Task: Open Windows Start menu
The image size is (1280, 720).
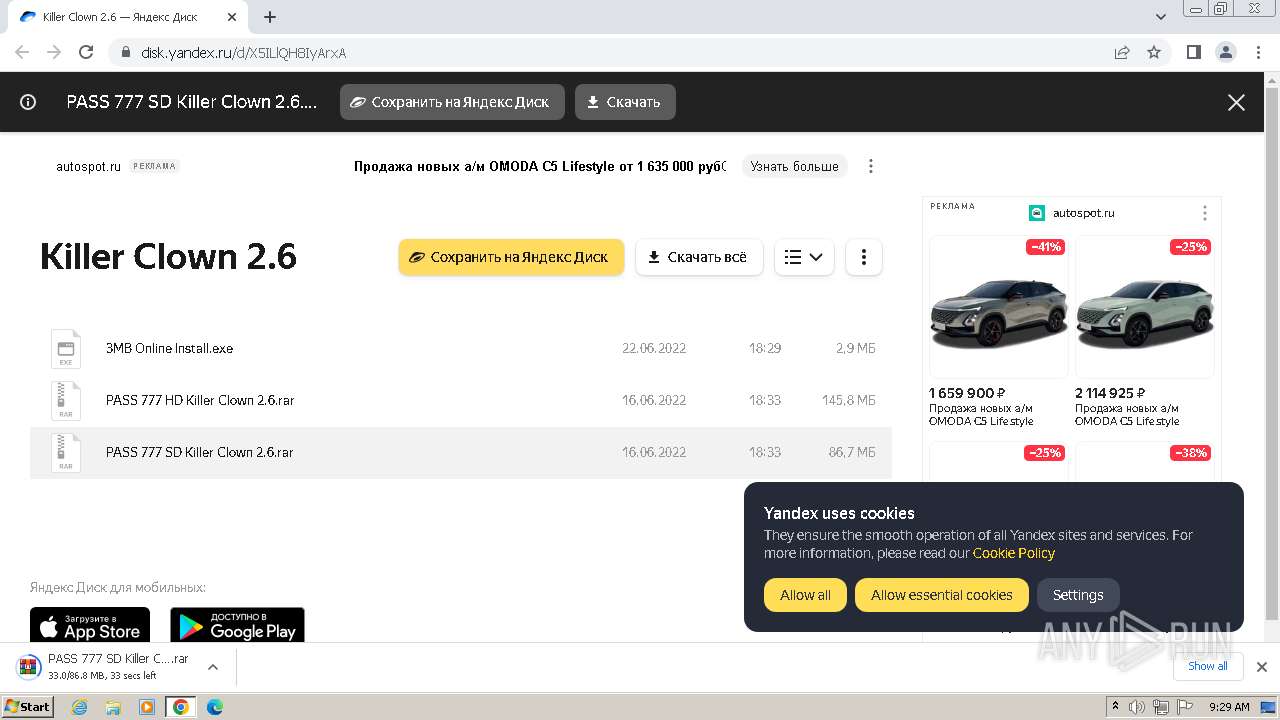Action: [x=27, y=707]
